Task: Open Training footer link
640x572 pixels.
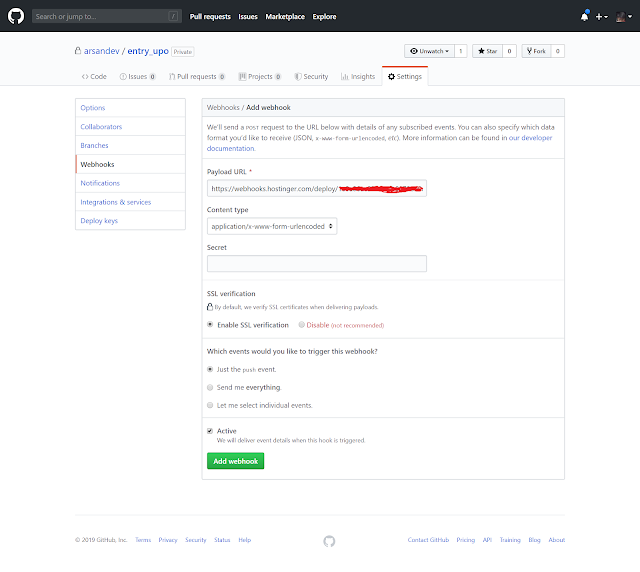Action: 510,540
